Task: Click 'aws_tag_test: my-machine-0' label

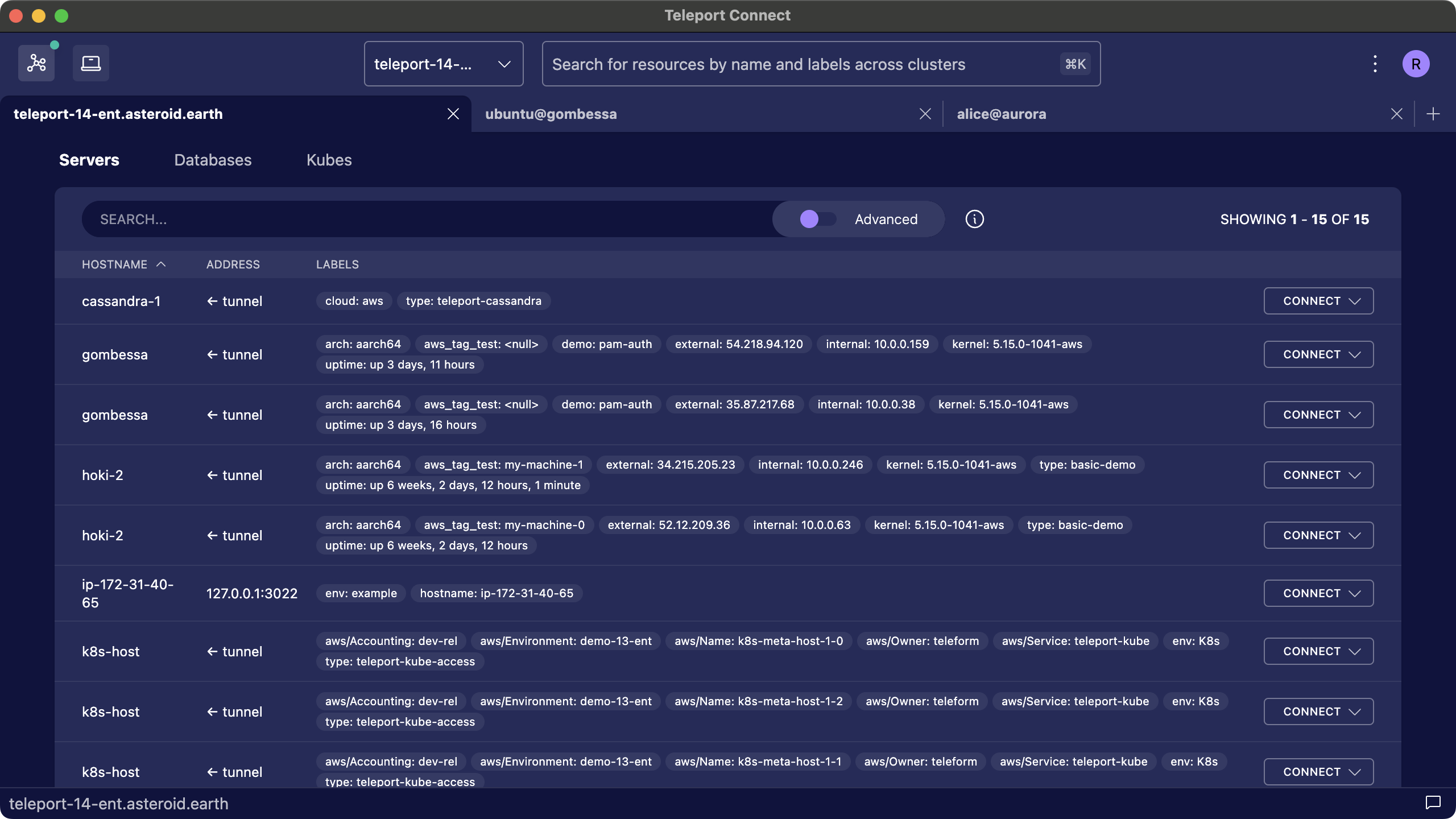Action: tap(504, 525)
